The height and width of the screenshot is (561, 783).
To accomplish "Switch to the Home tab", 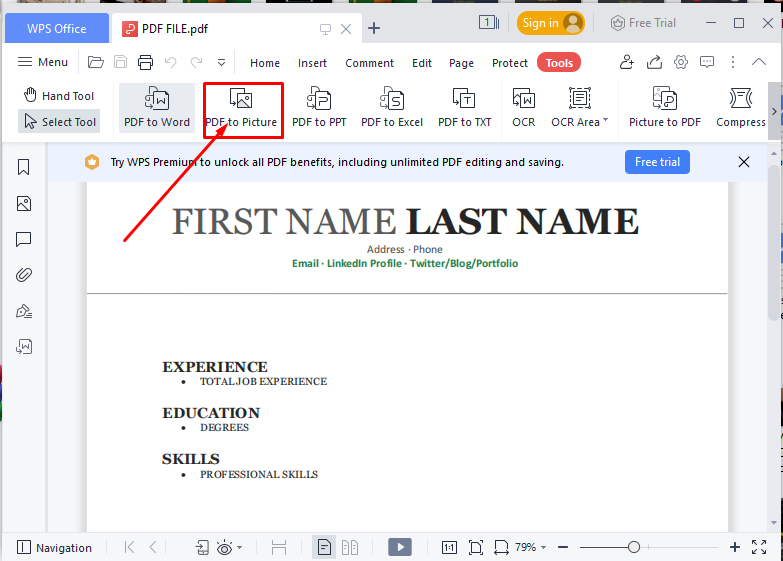I will click(x=265, y=63).
